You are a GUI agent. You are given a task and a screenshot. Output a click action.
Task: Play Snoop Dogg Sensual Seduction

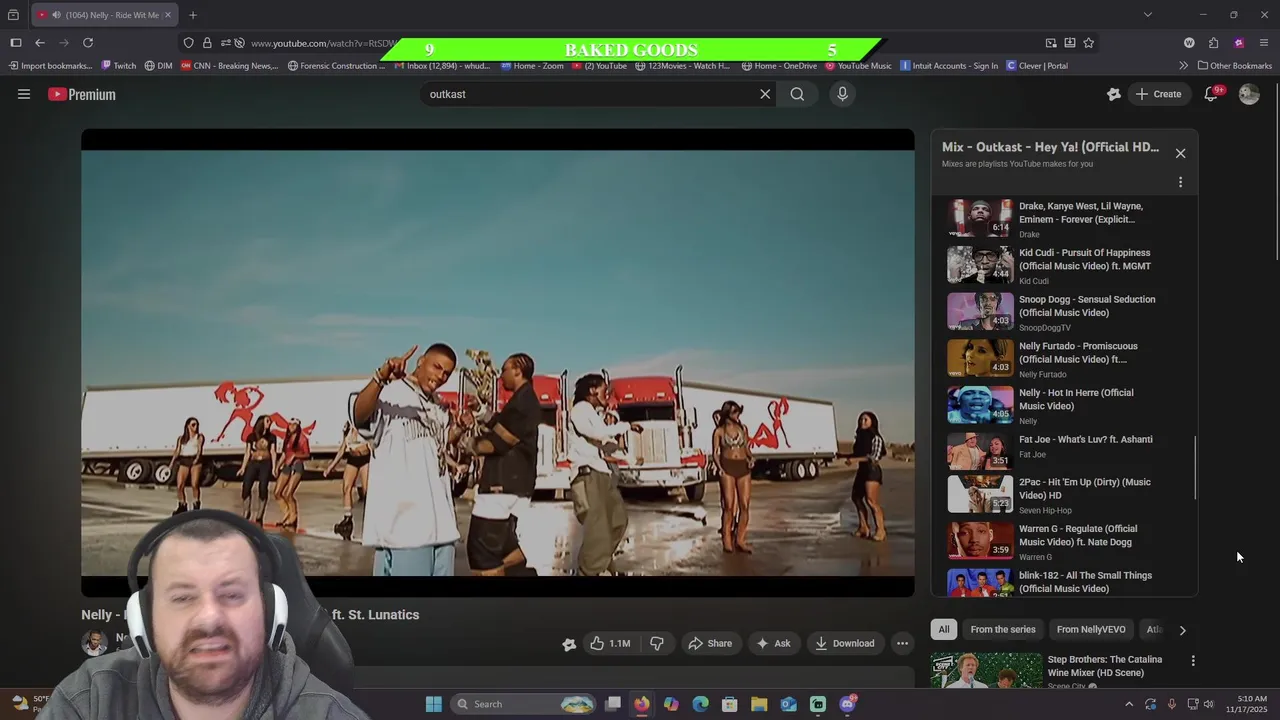pyautogui.click(x=1060, y=312)
